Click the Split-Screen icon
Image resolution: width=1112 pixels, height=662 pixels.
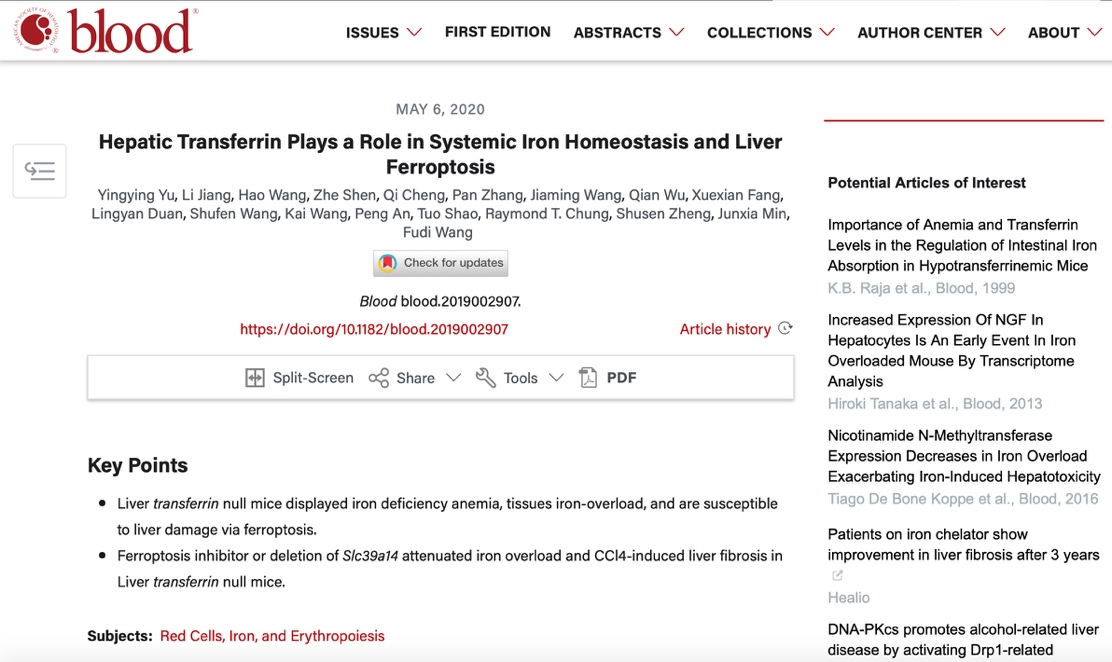pyautogui.click(x=255, y=378)
